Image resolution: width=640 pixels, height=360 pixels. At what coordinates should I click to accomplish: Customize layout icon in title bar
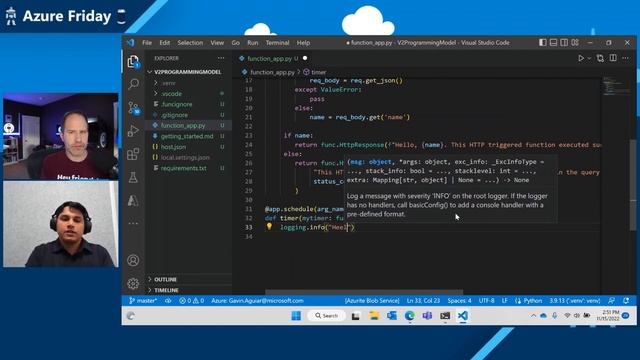[575, 42]
